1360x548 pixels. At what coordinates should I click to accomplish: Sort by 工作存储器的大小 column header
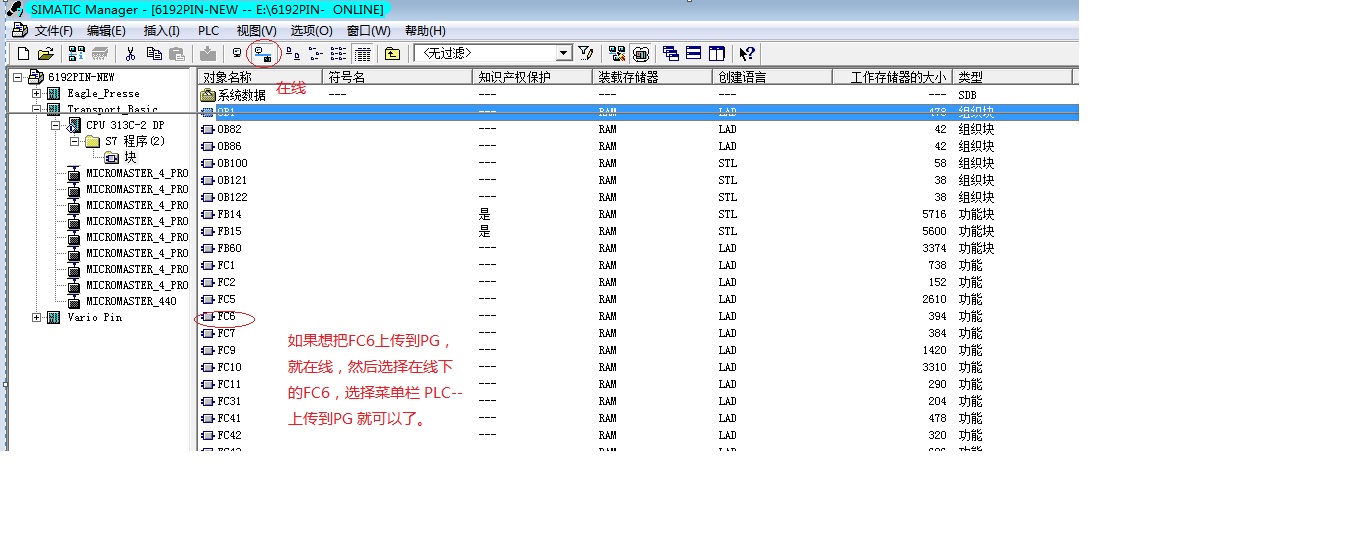(892, 77)
